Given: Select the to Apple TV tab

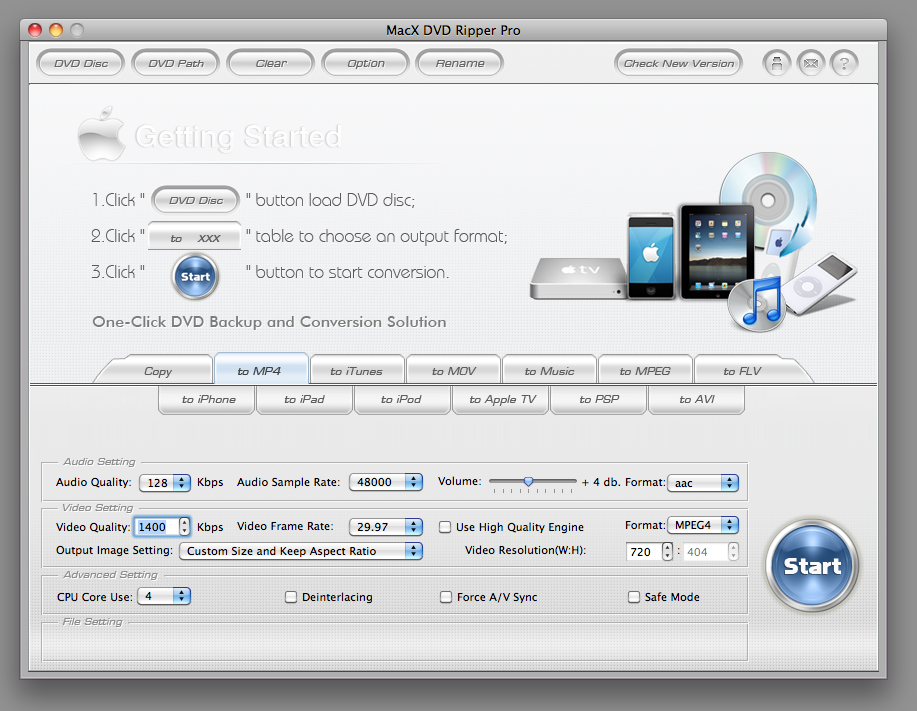Looking at the screenshot, I should click(x=502, y=399).
